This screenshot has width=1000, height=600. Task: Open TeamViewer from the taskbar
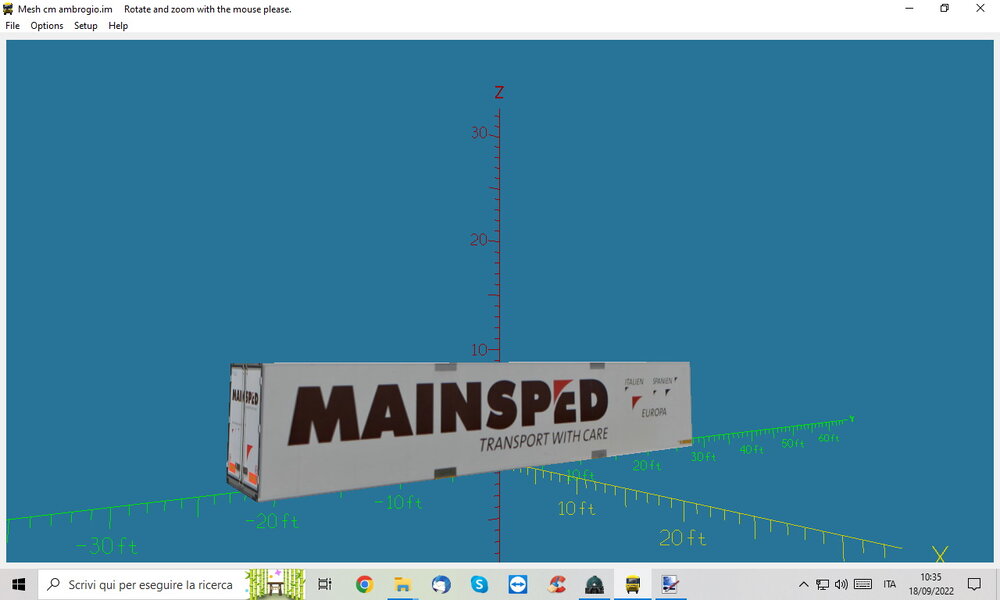click(517, 584)
